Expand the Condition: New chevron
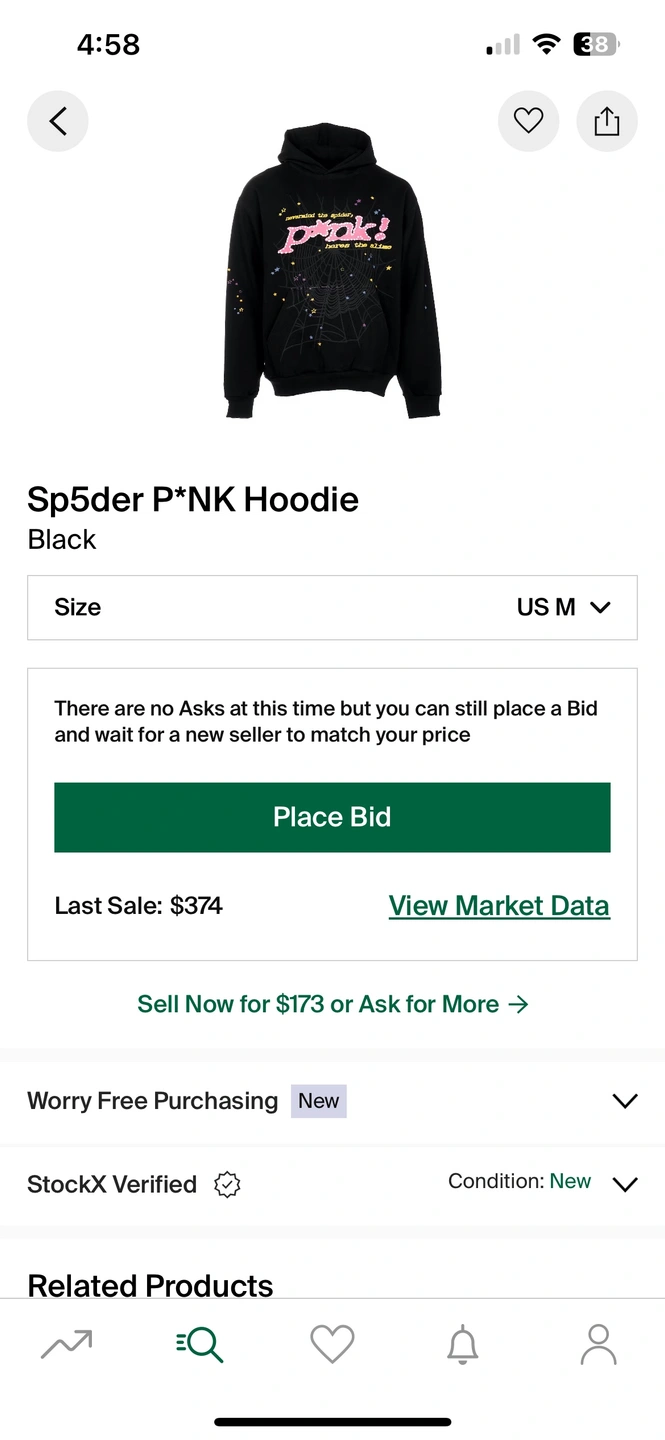The width and height of the screenshot is (665, 1440). (625, 1184)
